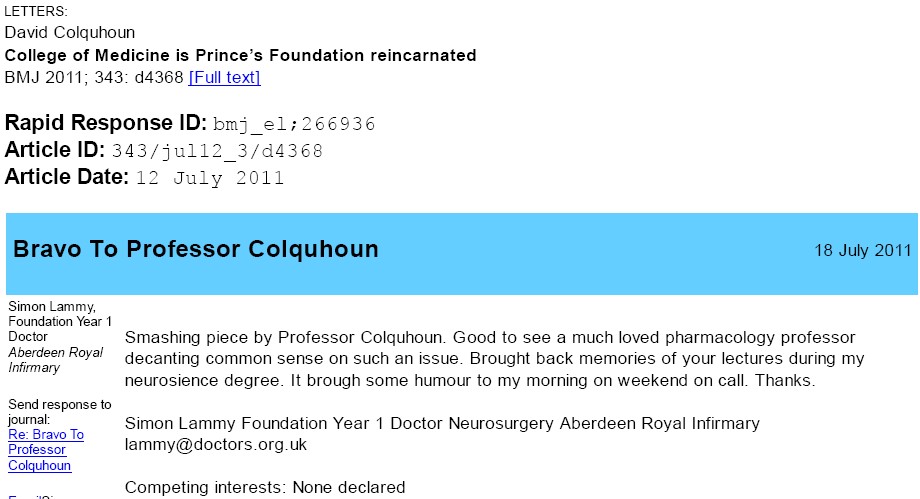Click the bold 'College of Medicine' article title
The height and width of the screenshot is (499, 920).
(x=241, y=55)
